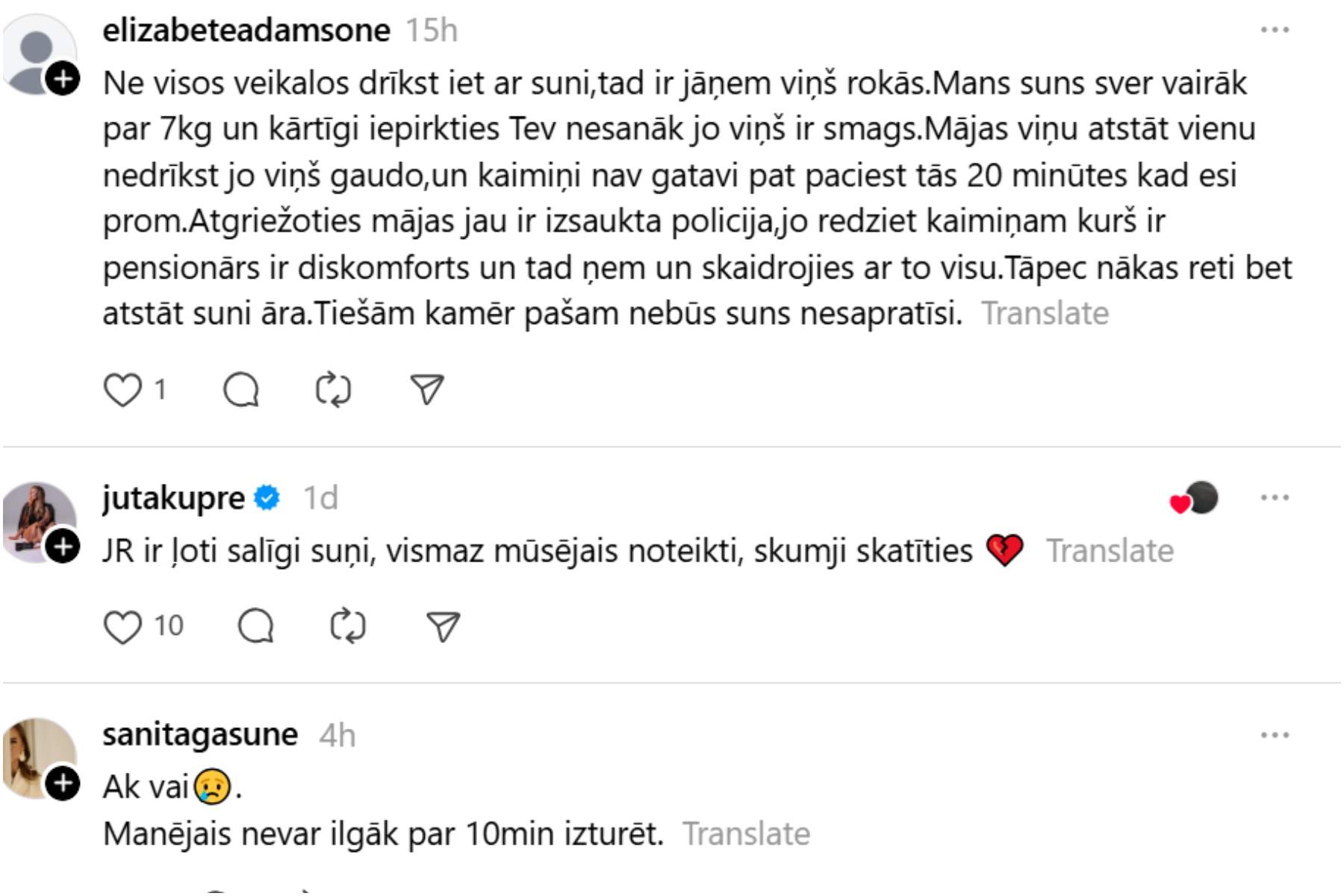This screenshot has height=896, width=1344.
Task: Translate jutakupre's comment about JR dogs
Action: pyautogui.click(x=1110, y=551)
